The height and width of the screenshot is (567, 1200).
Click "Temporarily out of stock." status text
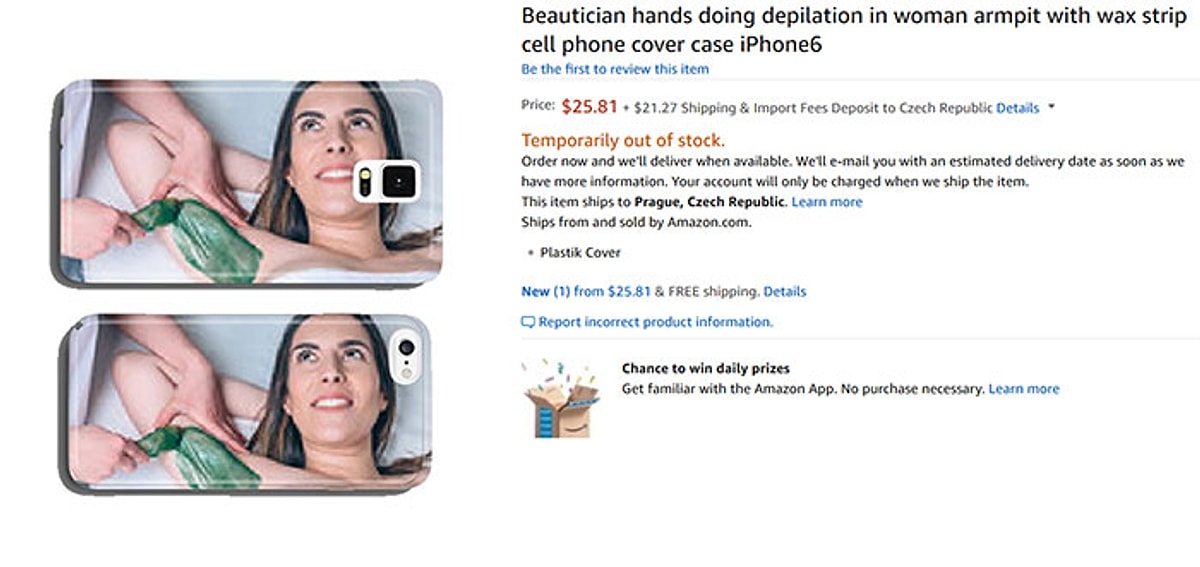[623, 140]
